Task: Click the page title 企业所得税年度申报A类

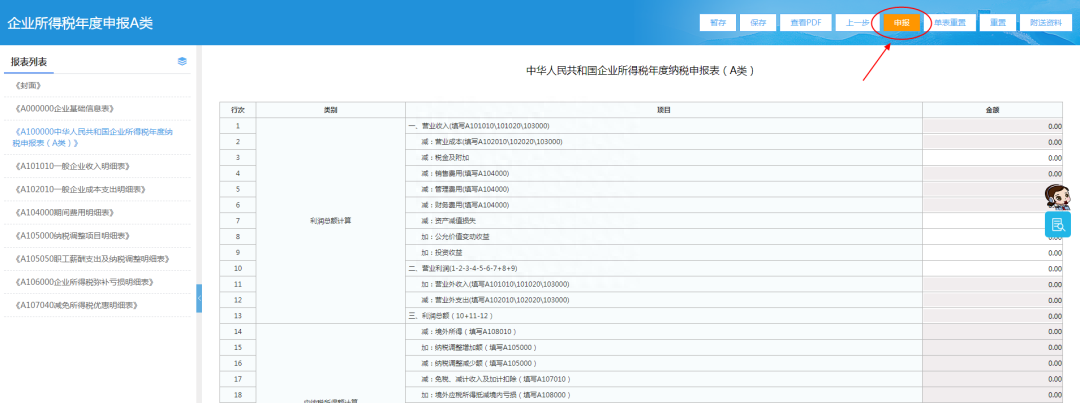Action: coord(80,23)
